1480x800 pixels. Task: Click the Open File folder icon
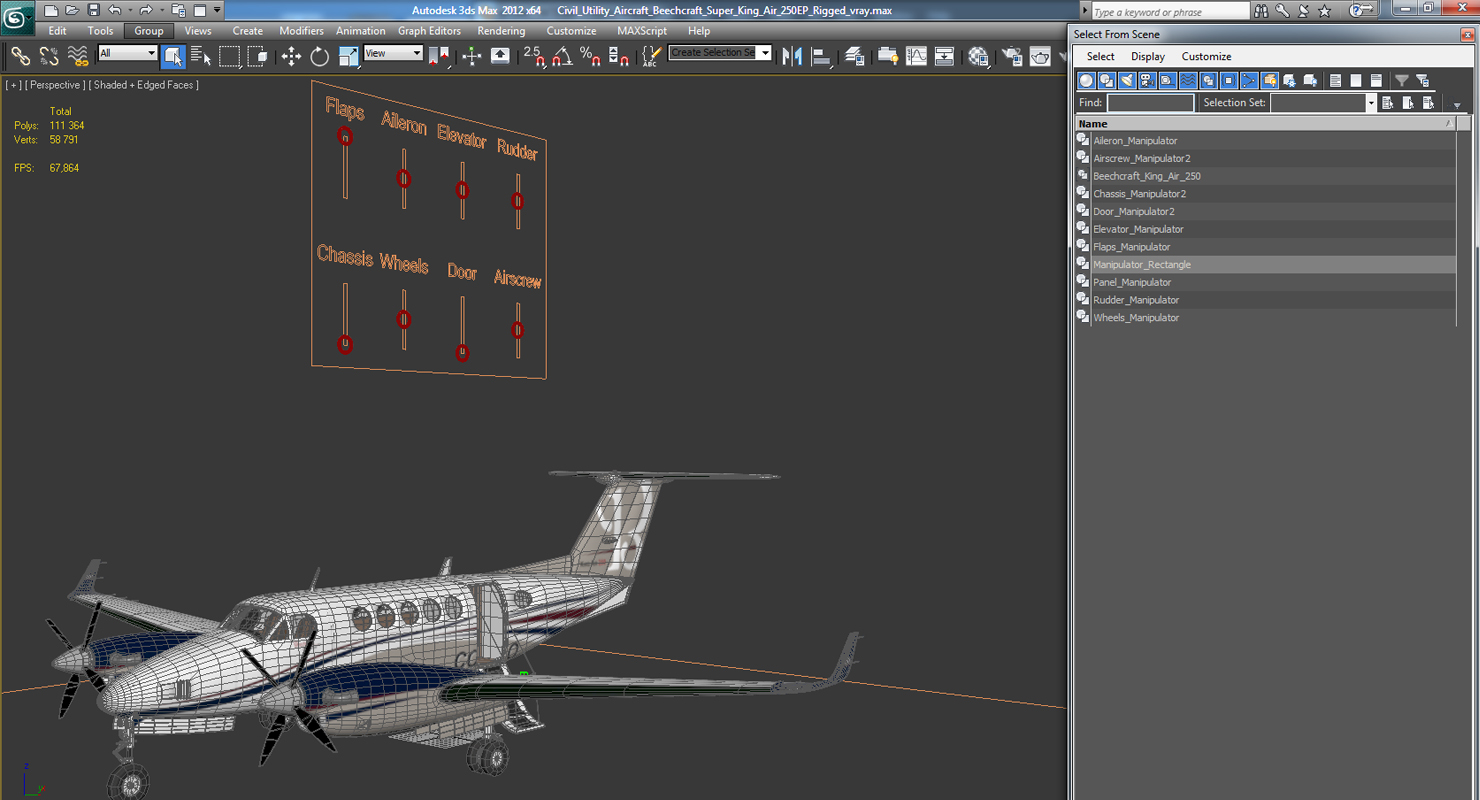[72, 10]
